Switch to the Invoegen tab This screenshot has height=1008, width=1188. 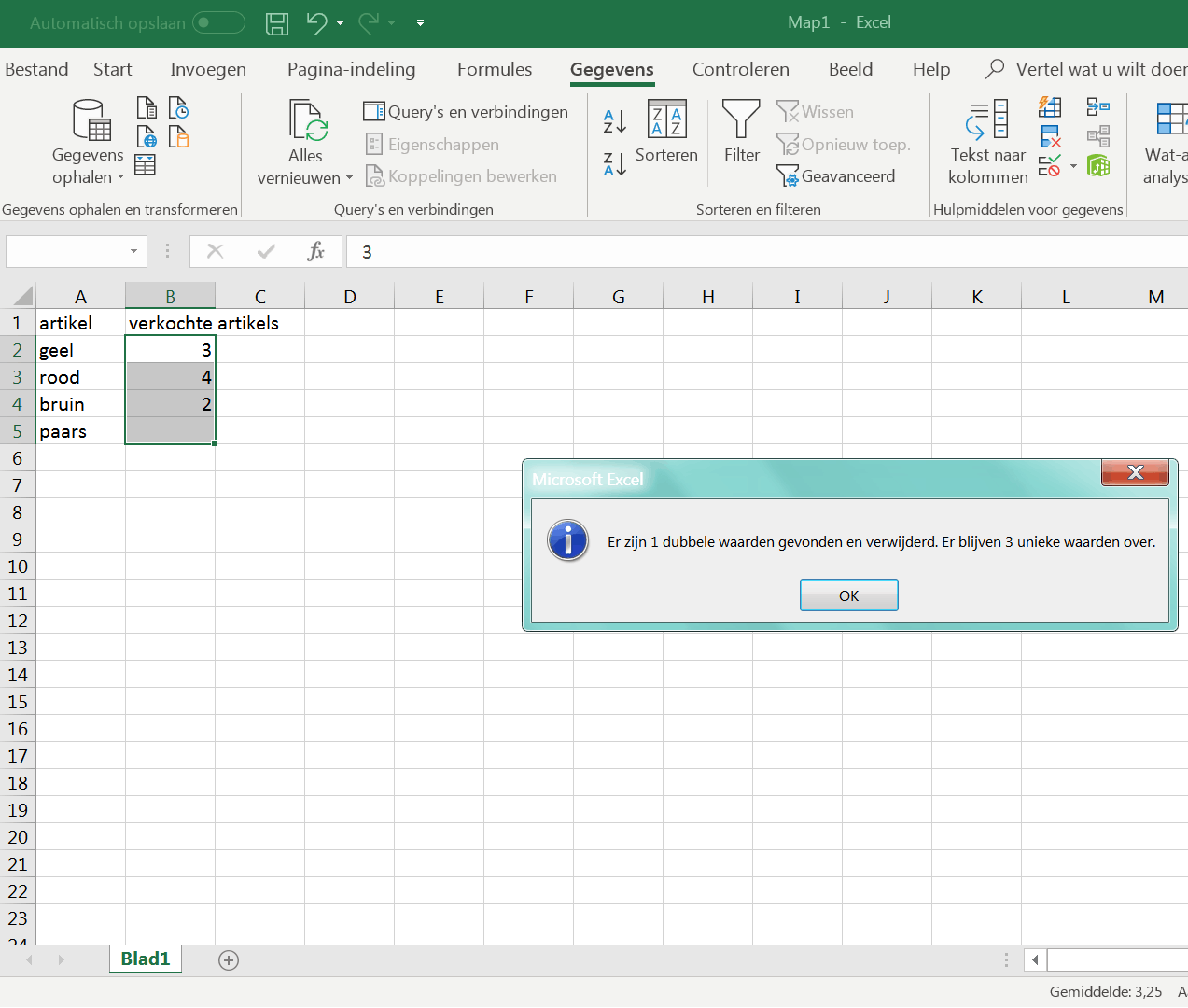(x=208, y=69)
